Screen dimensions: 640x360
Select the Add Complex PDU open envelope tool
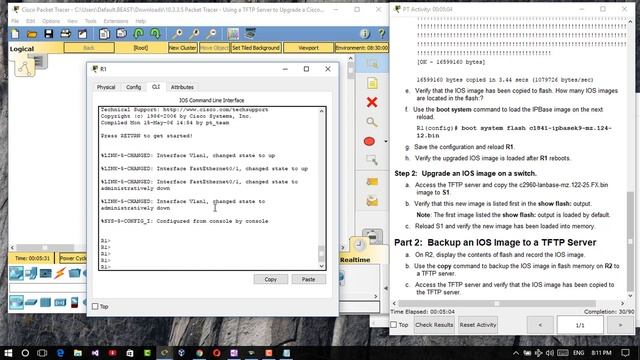[372, 201]
